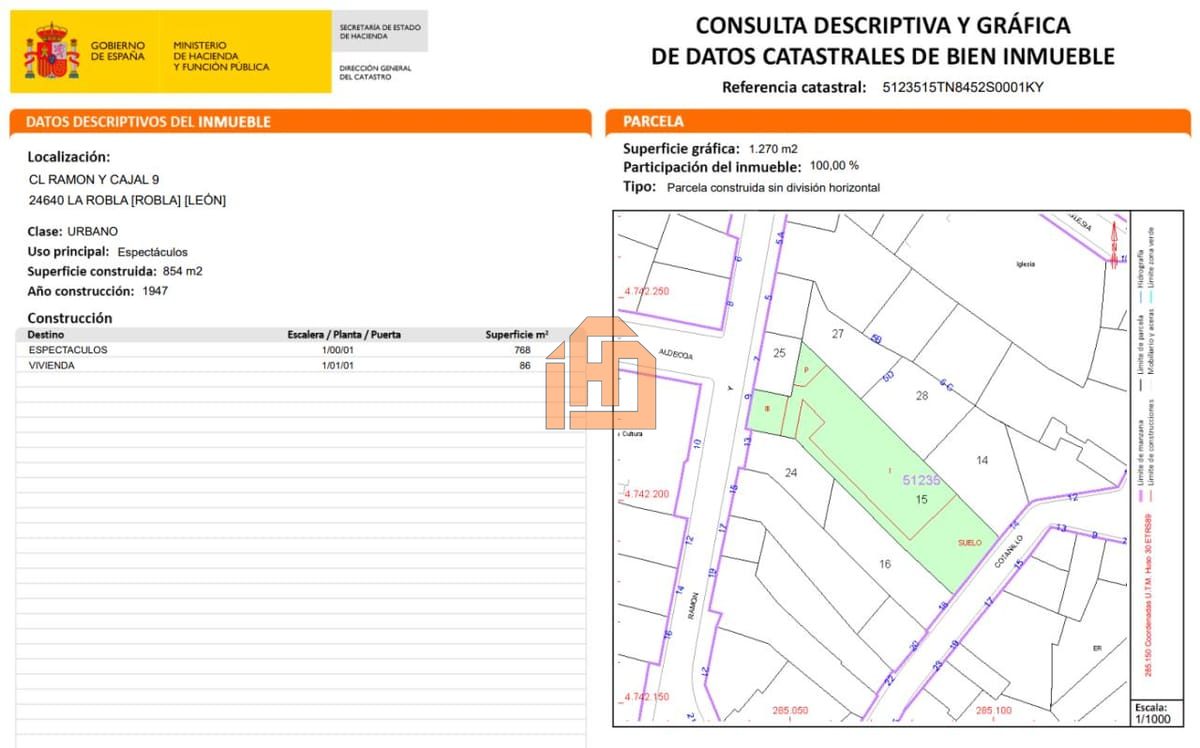Click the red 'SUELO' label on map
The image size is (1200, 748).
click(x=970, y=542)
